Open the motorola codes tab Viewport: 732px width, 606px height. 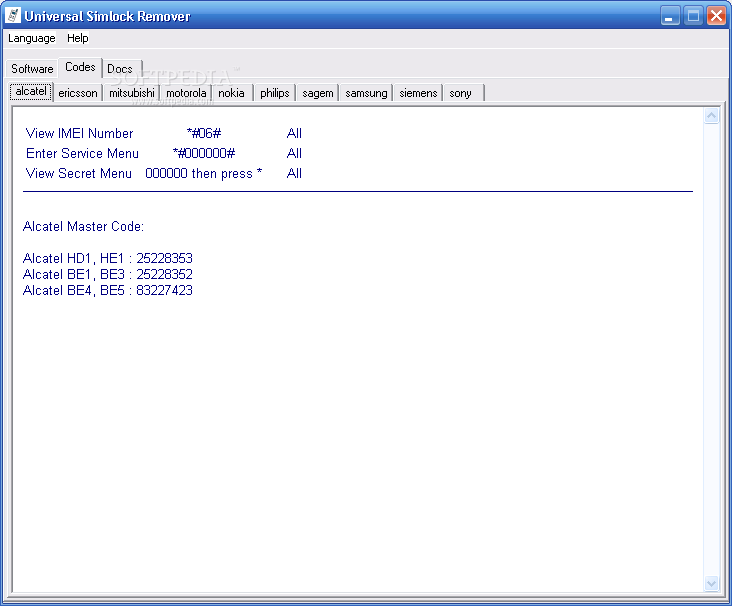click(x=186, y=93)
